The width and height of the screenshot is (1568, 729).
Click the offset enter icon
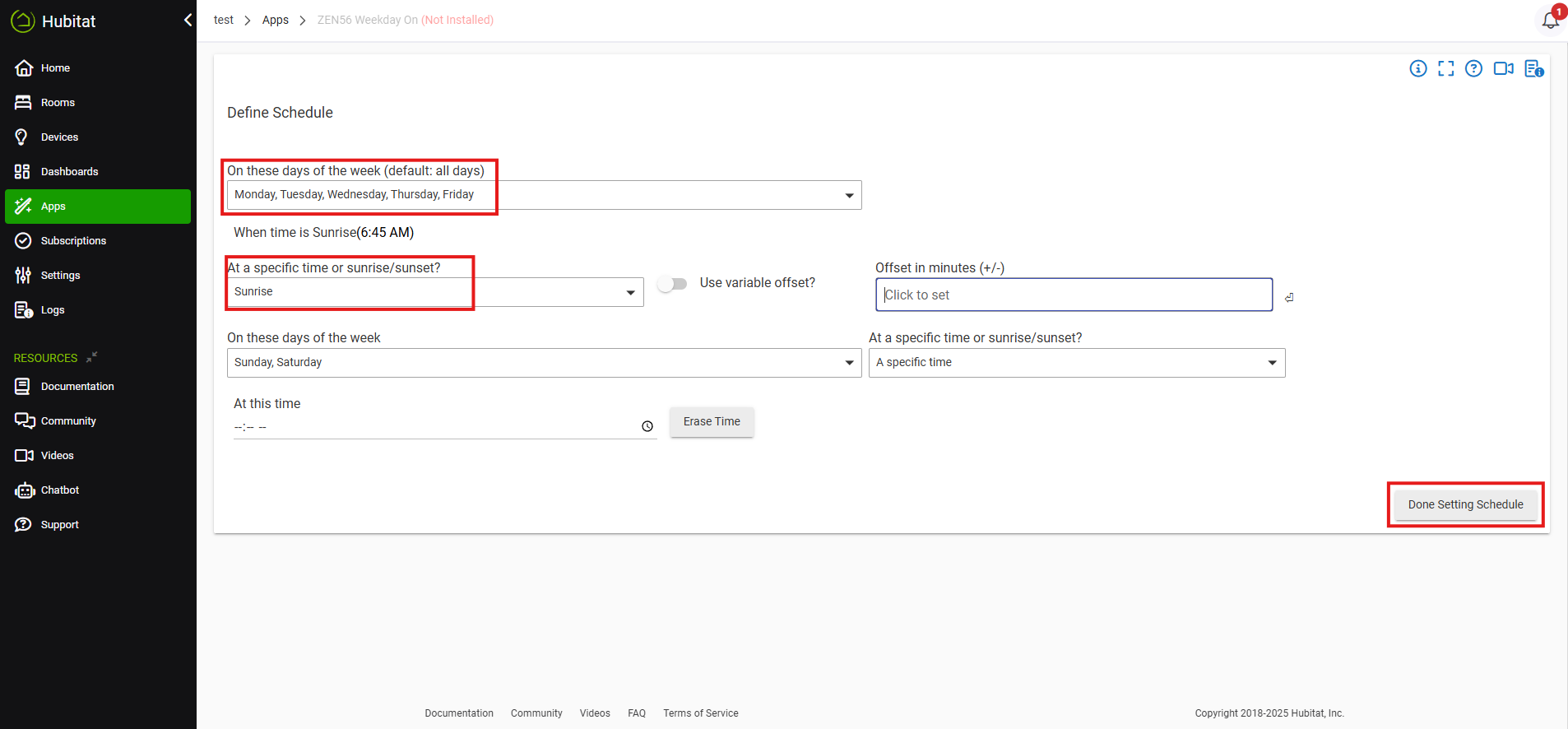click(x=1289, y=297)
